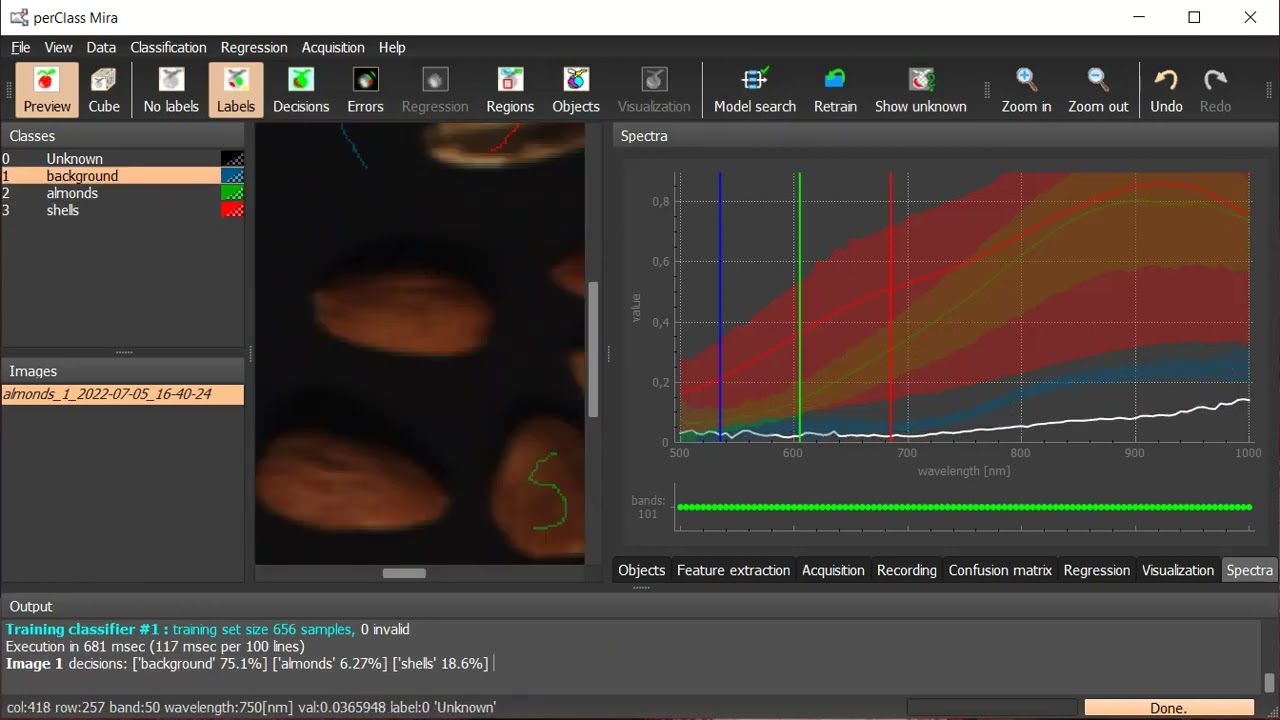Click the almonds green color swatch
The image size is (1280, 720).
[232, 193]
